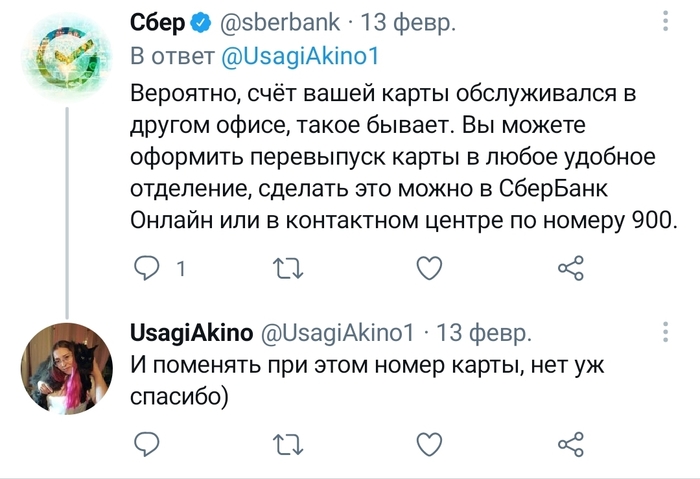The image size is (700, 479).
Task: Open UsagiAkino's profile photo
Action: pos(66,365)
